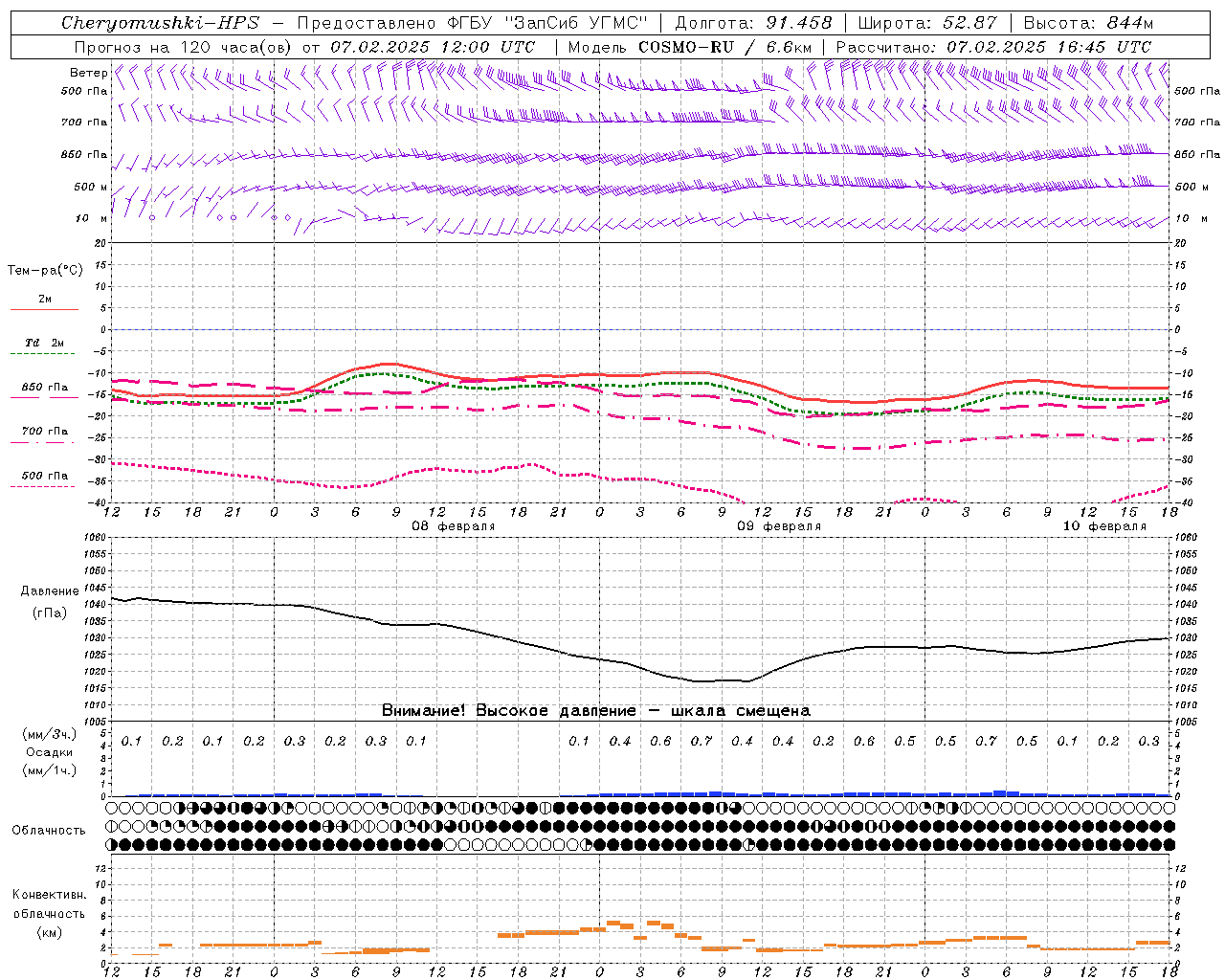This screenshot has width=1225, height=980.
Task: Click the Осадки precipitation label
Action: pos(50,752)
